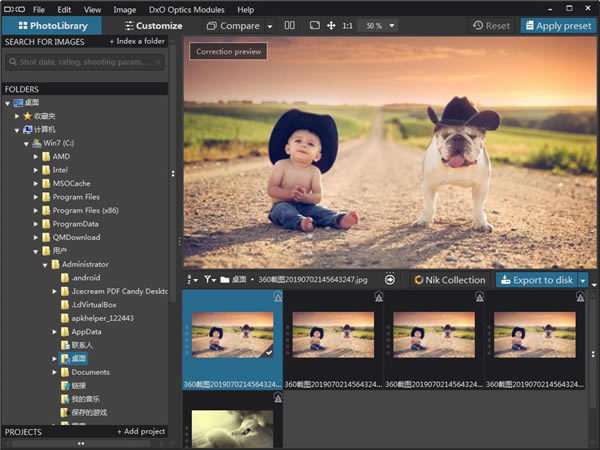Expand the AMD folder
The width and height of the screenshot is (600, 450).
click(x=36, y=157)
